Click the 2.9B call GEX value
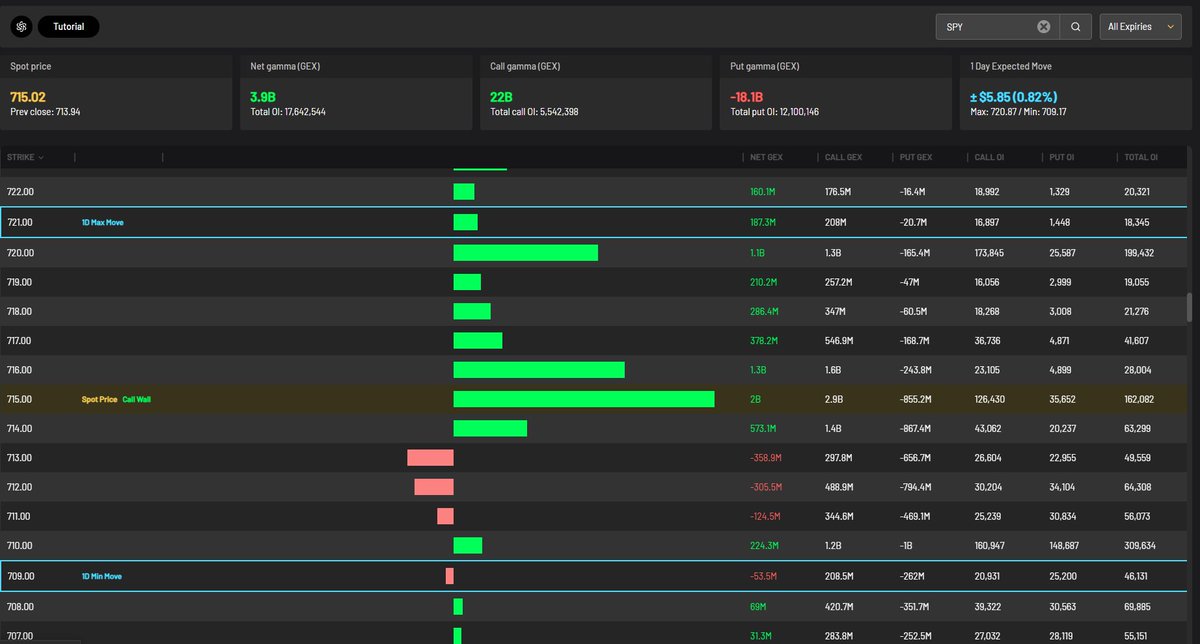 point(833,399)
